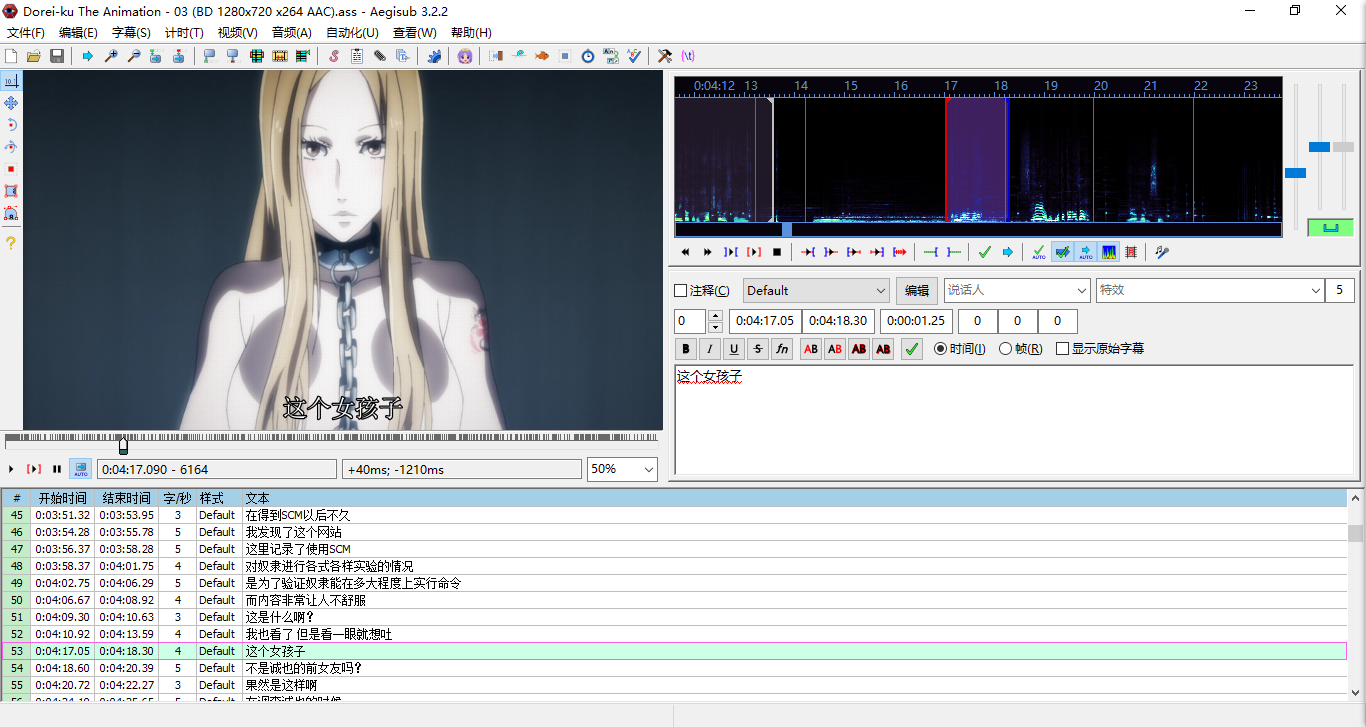Image resolution: width=1366 pixels, height=727 pixels.
Task: Set primary colour with first AB button
Action: (811, 349)
